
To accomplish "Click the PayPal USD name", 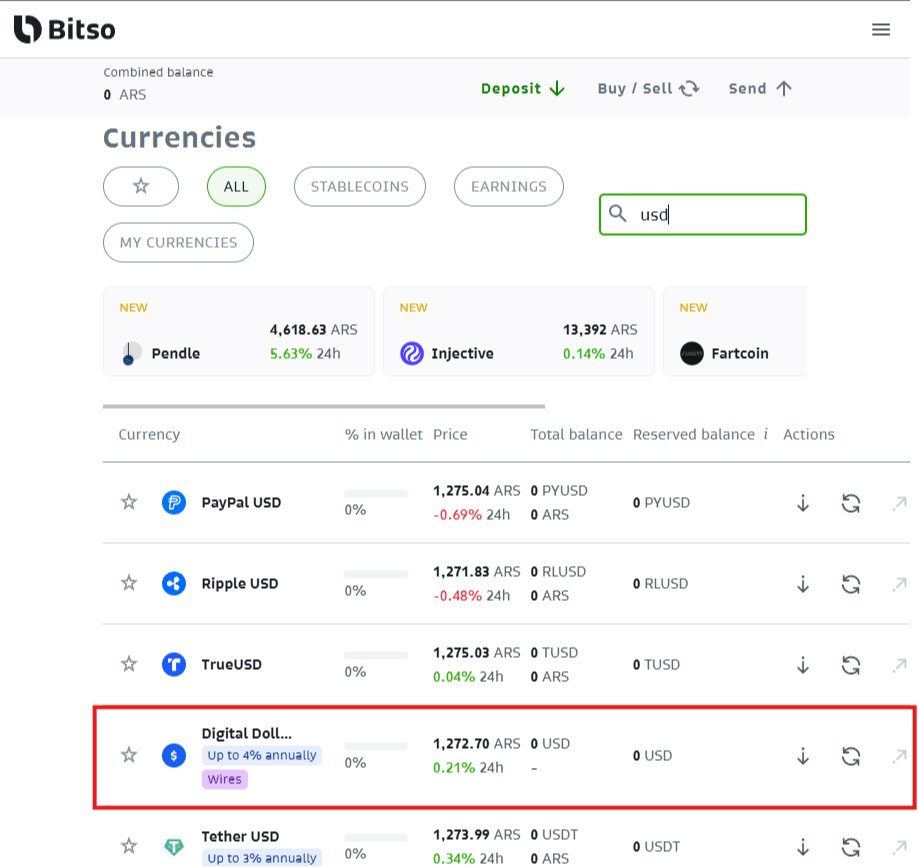I will click(241, 502).
